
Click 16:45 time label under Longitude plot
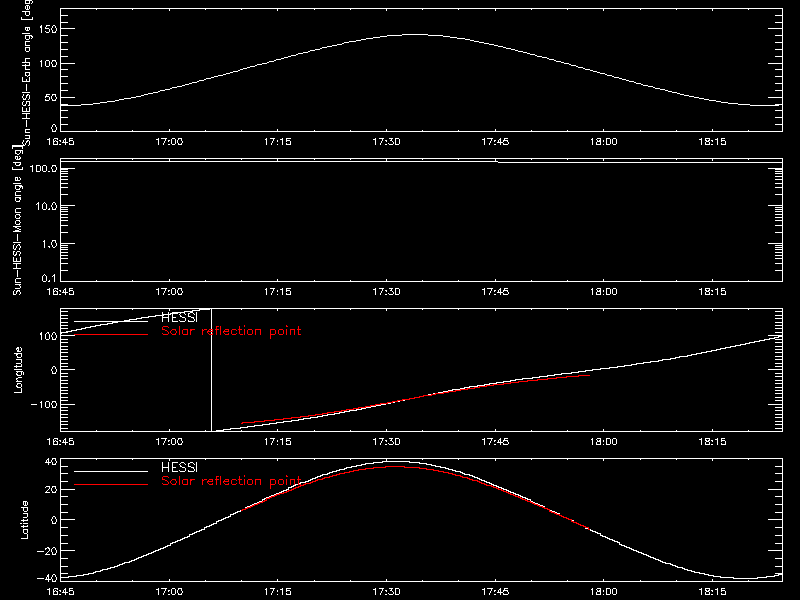(x=60, y=441)
